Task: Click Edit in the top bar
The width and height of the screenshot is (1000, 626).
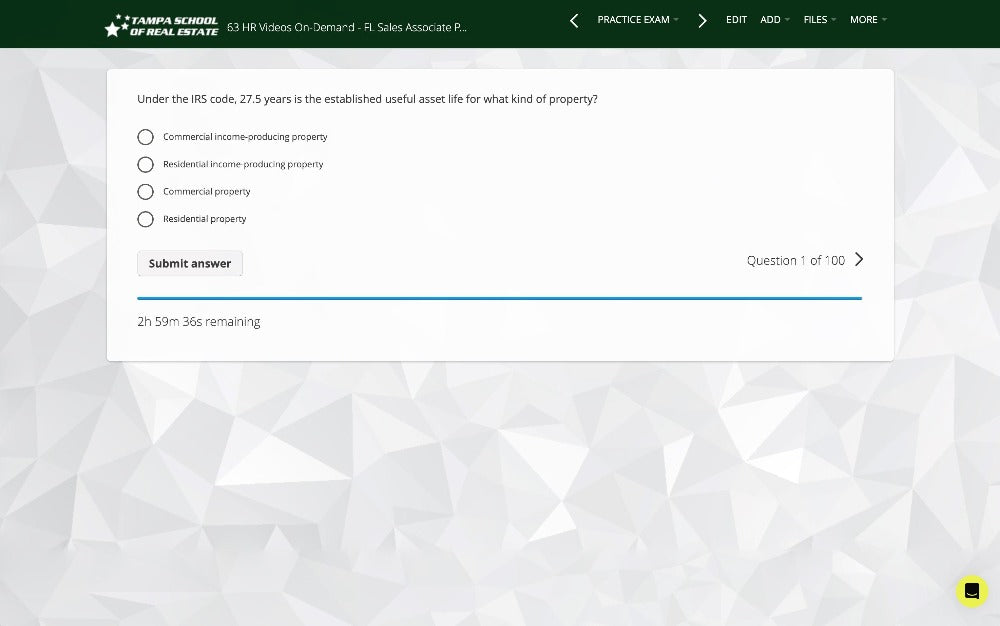Action: (736, 20)
